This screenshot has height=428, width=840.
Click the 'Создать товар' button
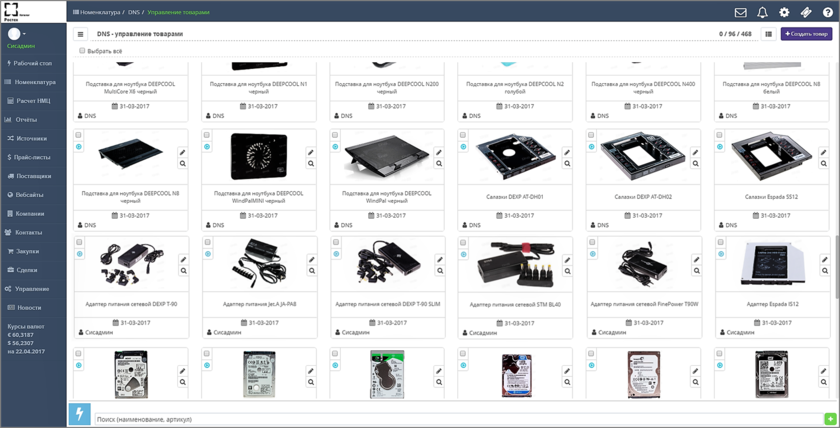[806, 34]
